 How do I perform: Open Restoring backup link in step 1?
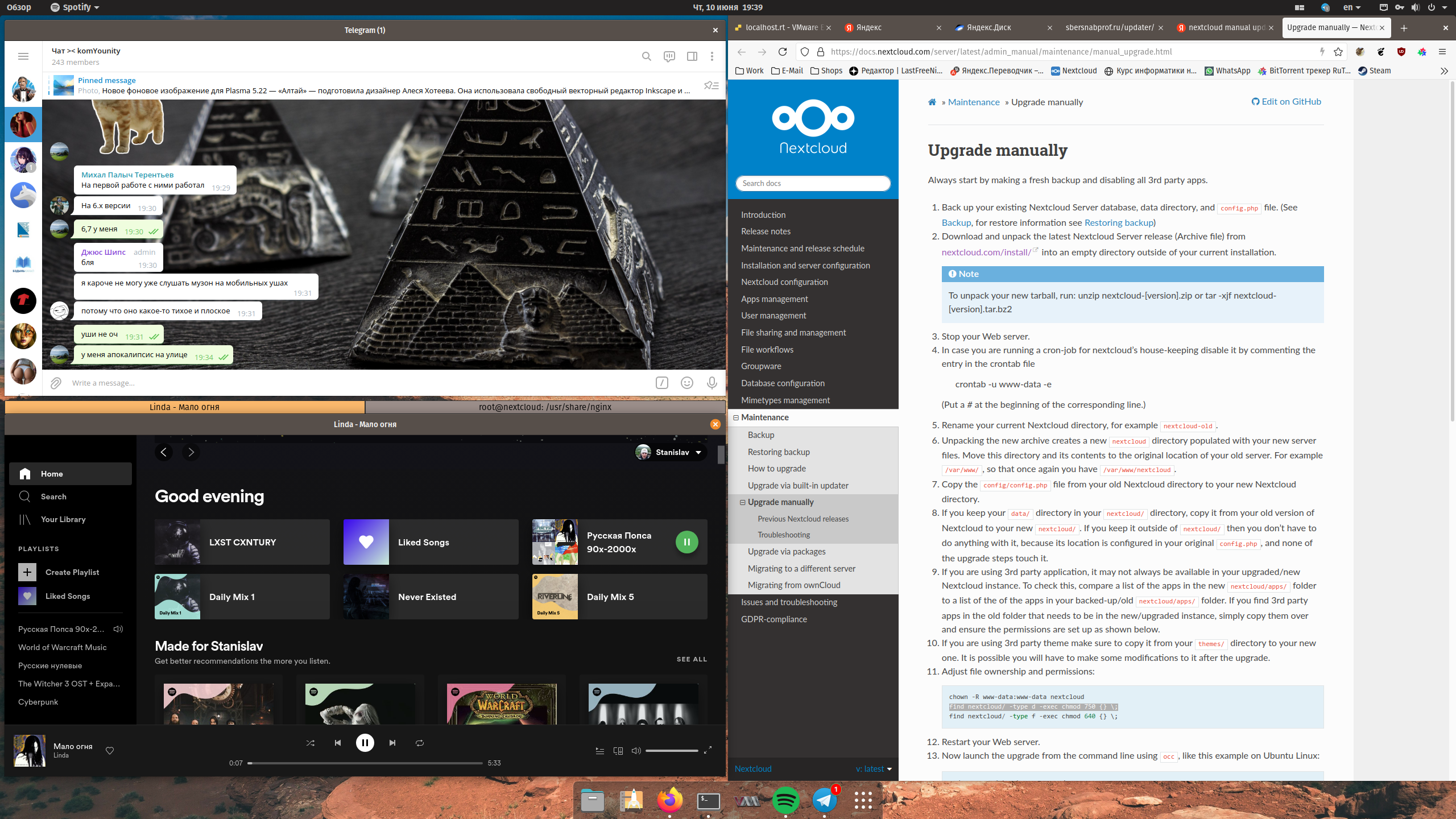pyautogui.click(x=1119, y=223)
